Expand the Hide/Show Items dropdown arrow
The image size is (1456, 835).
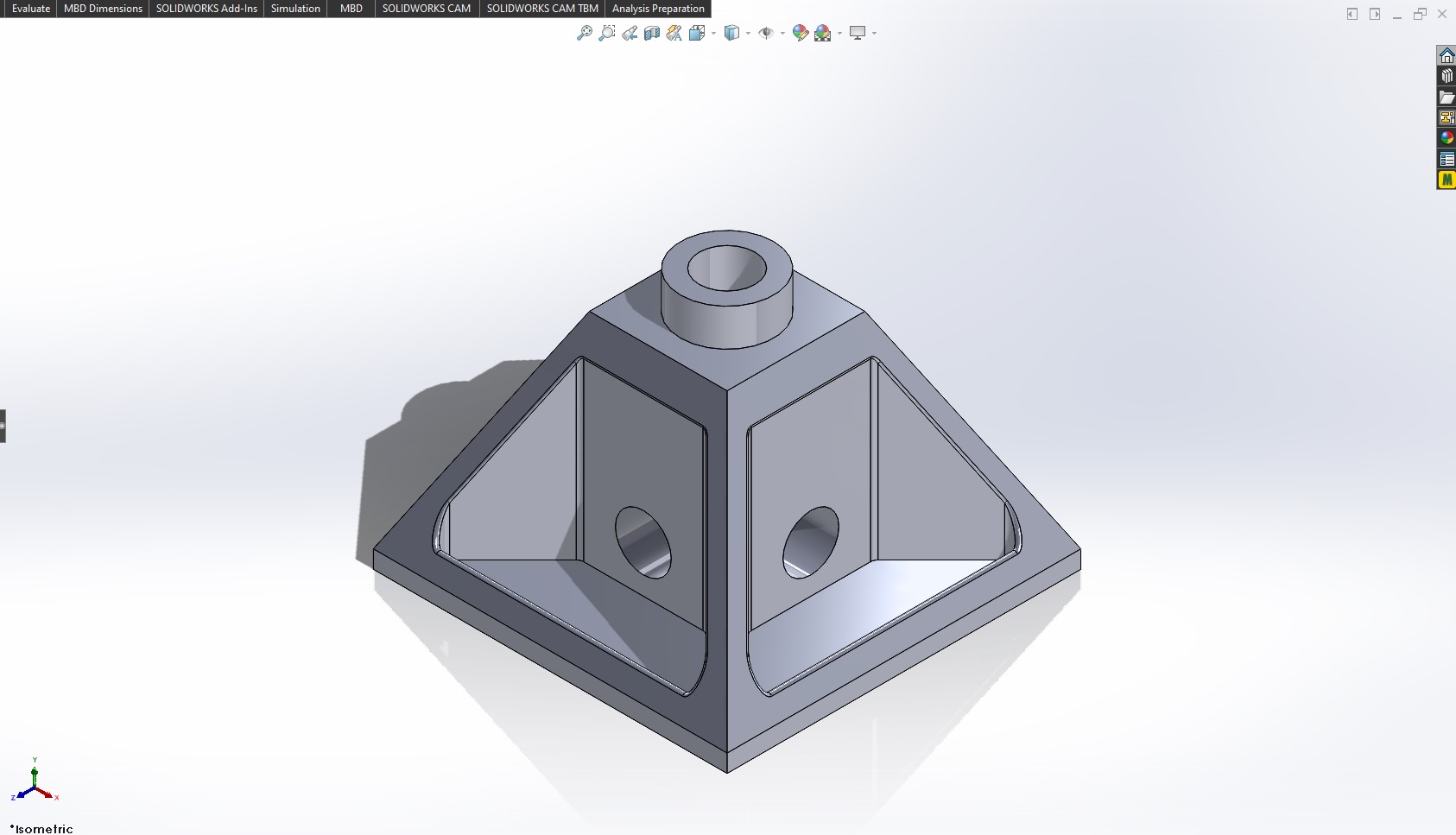coord(782,33)
